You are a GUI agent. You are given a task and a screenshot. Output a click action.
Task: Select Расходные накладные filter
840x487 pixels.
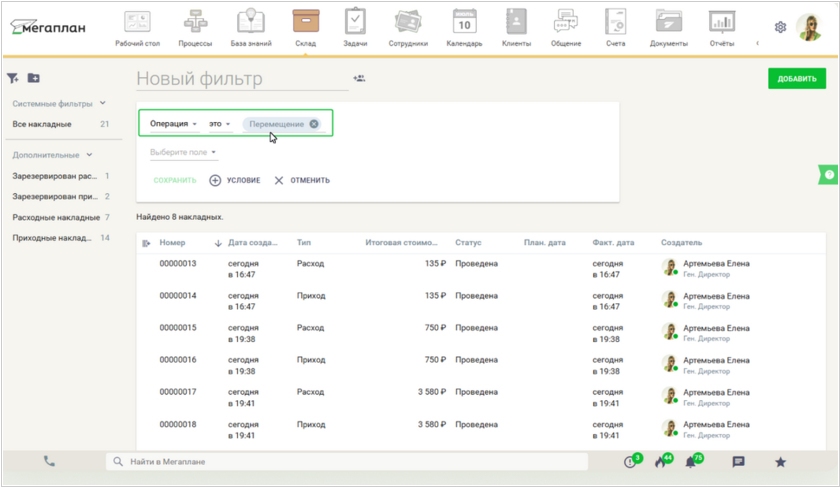[x=56, y=217]
